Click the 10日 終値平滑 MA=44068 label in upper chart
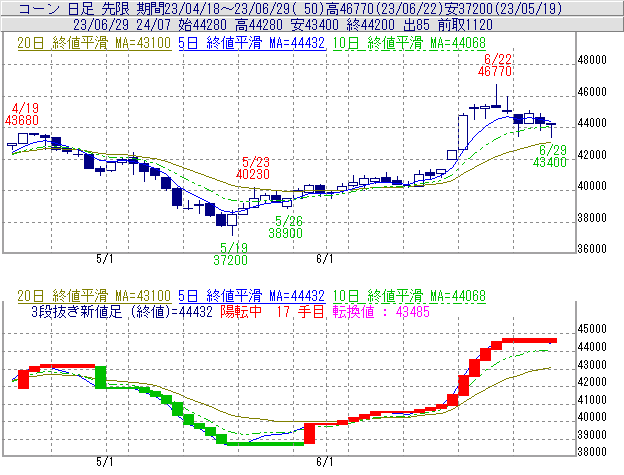Viewport: 624px width, 475px height. tap(409, 43)
